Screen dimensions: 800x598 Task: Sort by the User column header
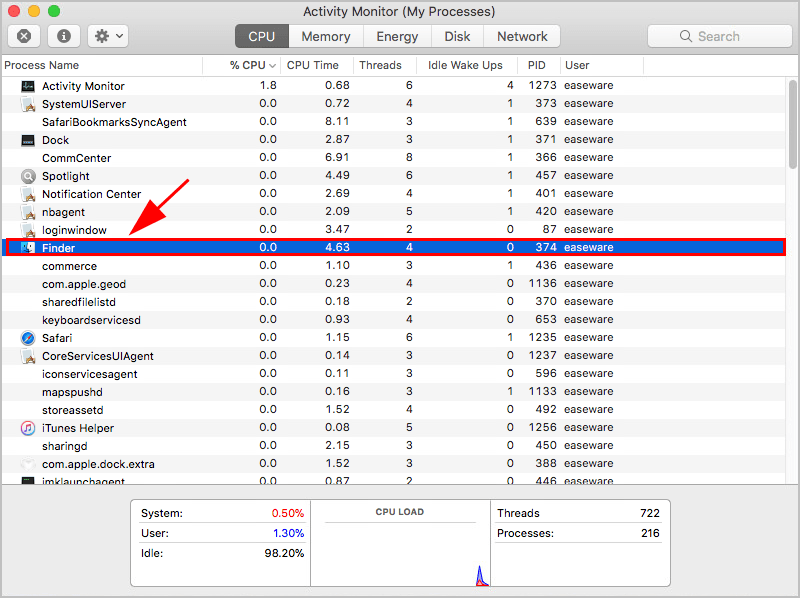[x=602, y=65]
